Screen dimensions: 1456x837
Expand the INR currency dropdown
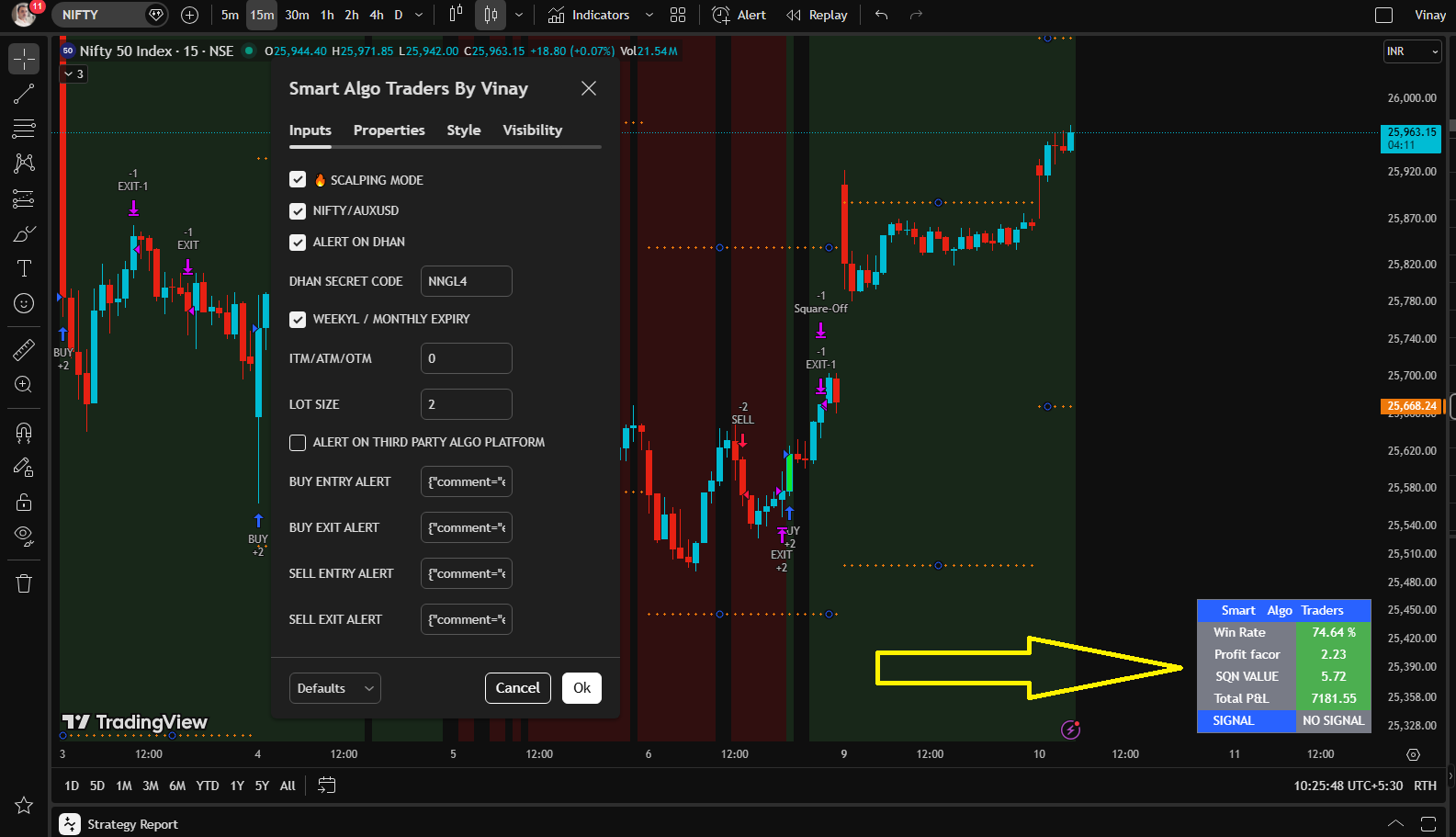1412,51
